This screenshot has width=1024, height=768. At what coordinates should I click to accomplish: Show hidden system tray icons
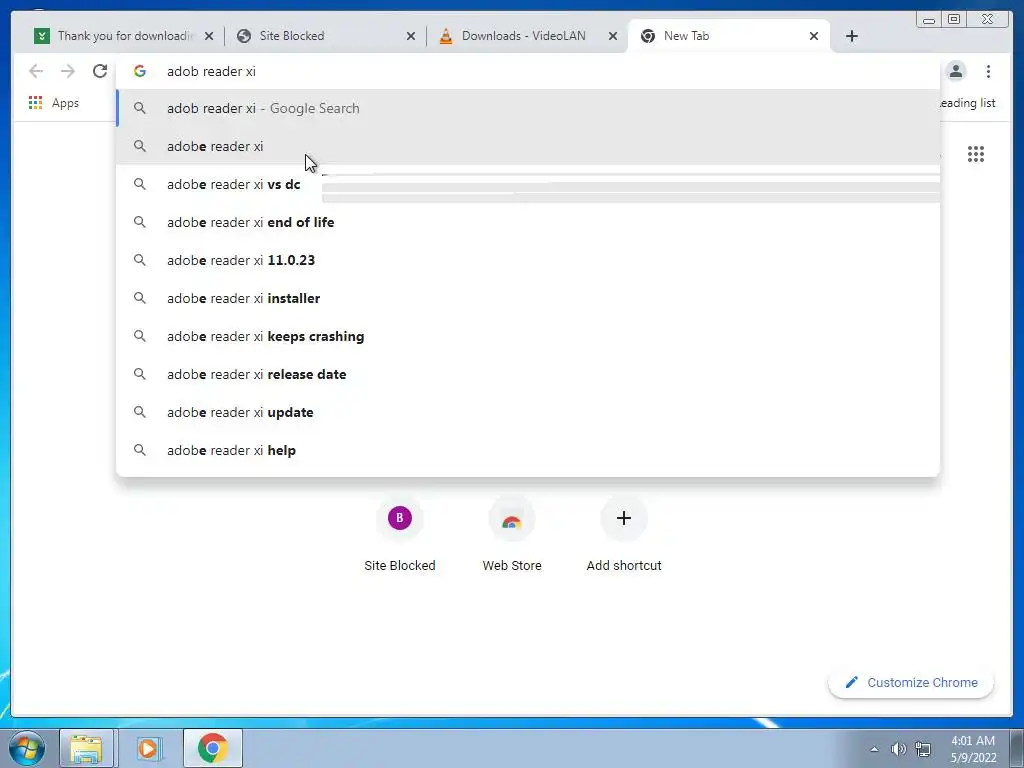874,749
